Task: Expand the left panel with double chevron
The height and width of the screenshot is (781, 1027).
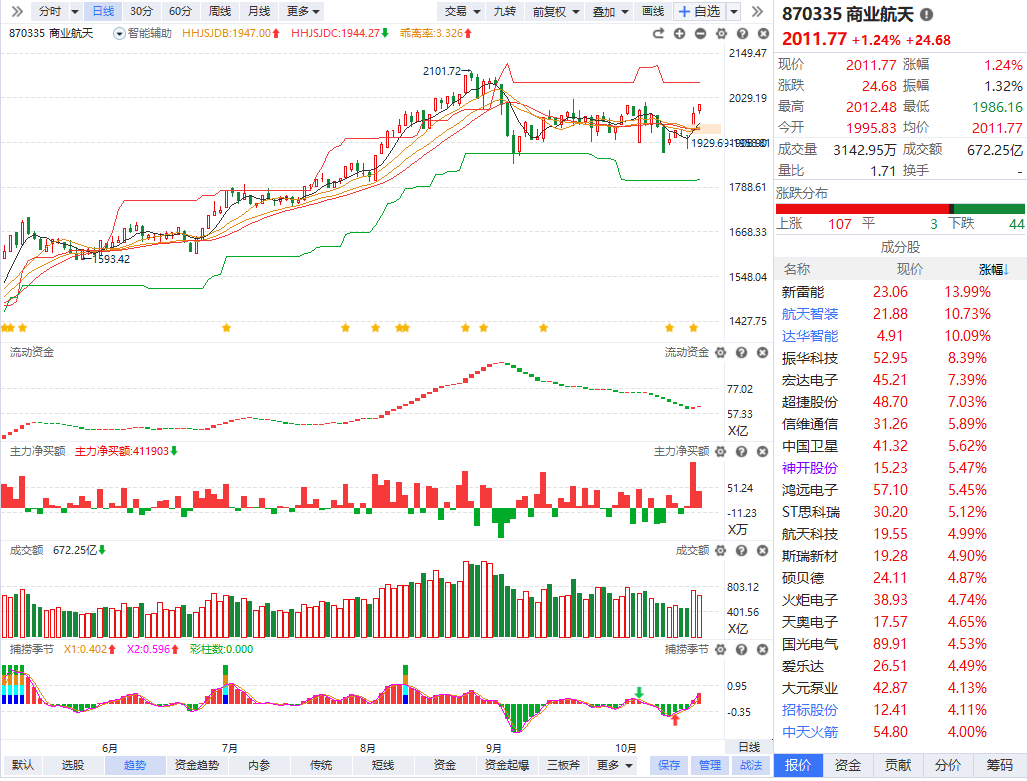Action: (x=16, y=11)
